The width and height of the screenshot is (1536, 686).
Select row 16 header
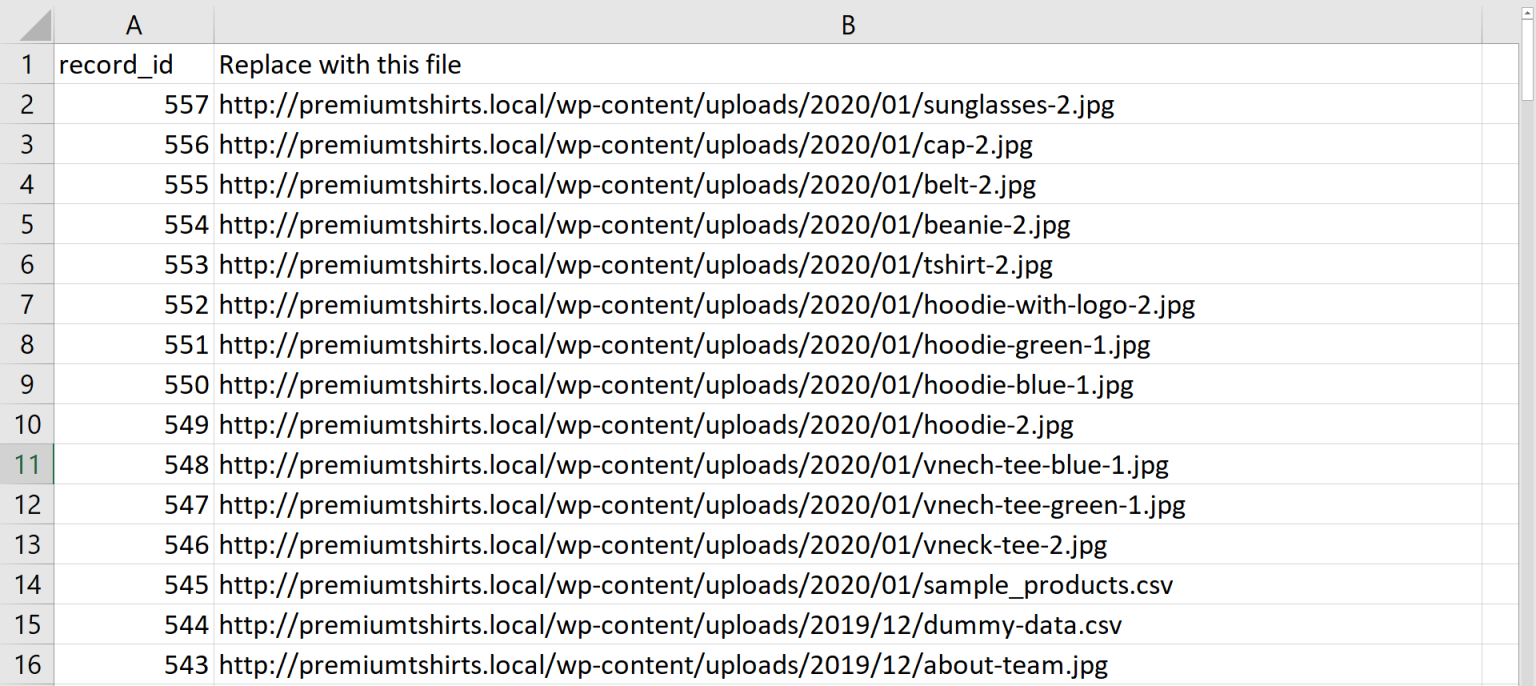(26, 664)
